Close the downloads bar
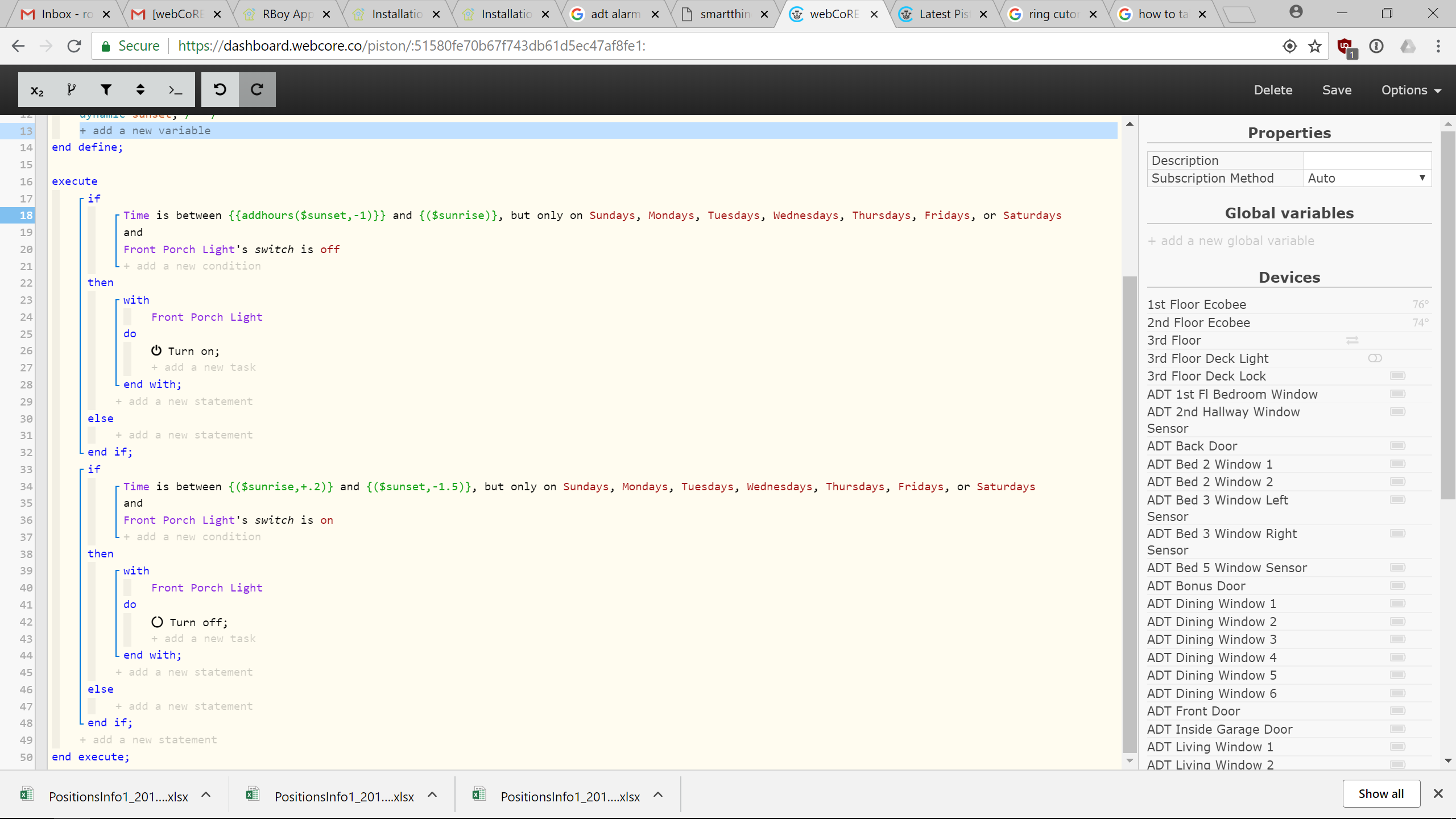1456x819 pixels. 1438,793
